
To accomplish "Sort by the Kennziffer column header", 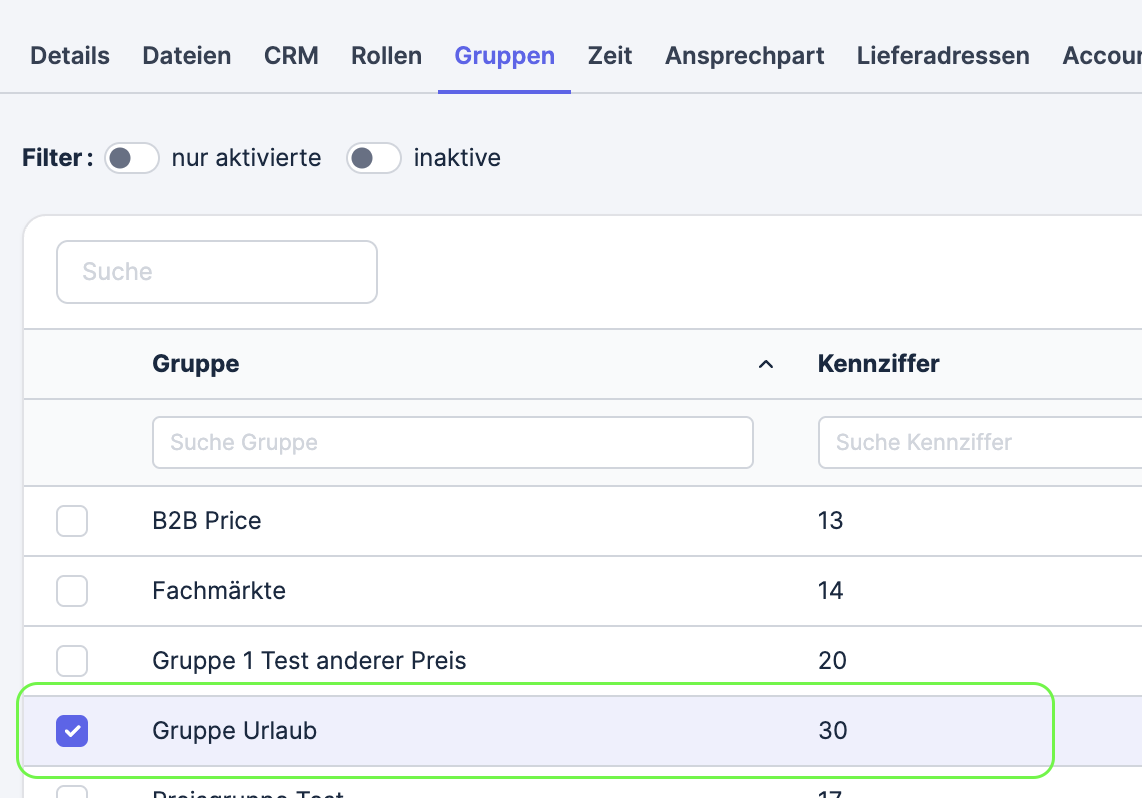I will pyautogui.click(x=878, y=363).
